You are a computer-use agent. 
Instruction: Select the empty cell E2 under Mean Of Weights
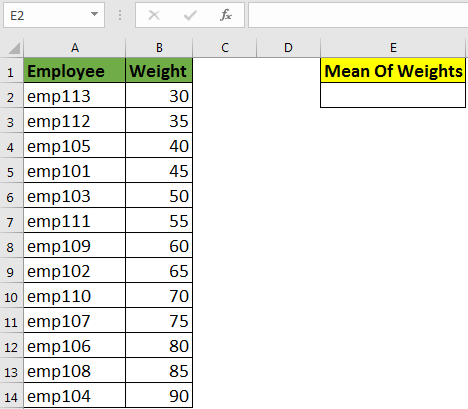point(393,95)
